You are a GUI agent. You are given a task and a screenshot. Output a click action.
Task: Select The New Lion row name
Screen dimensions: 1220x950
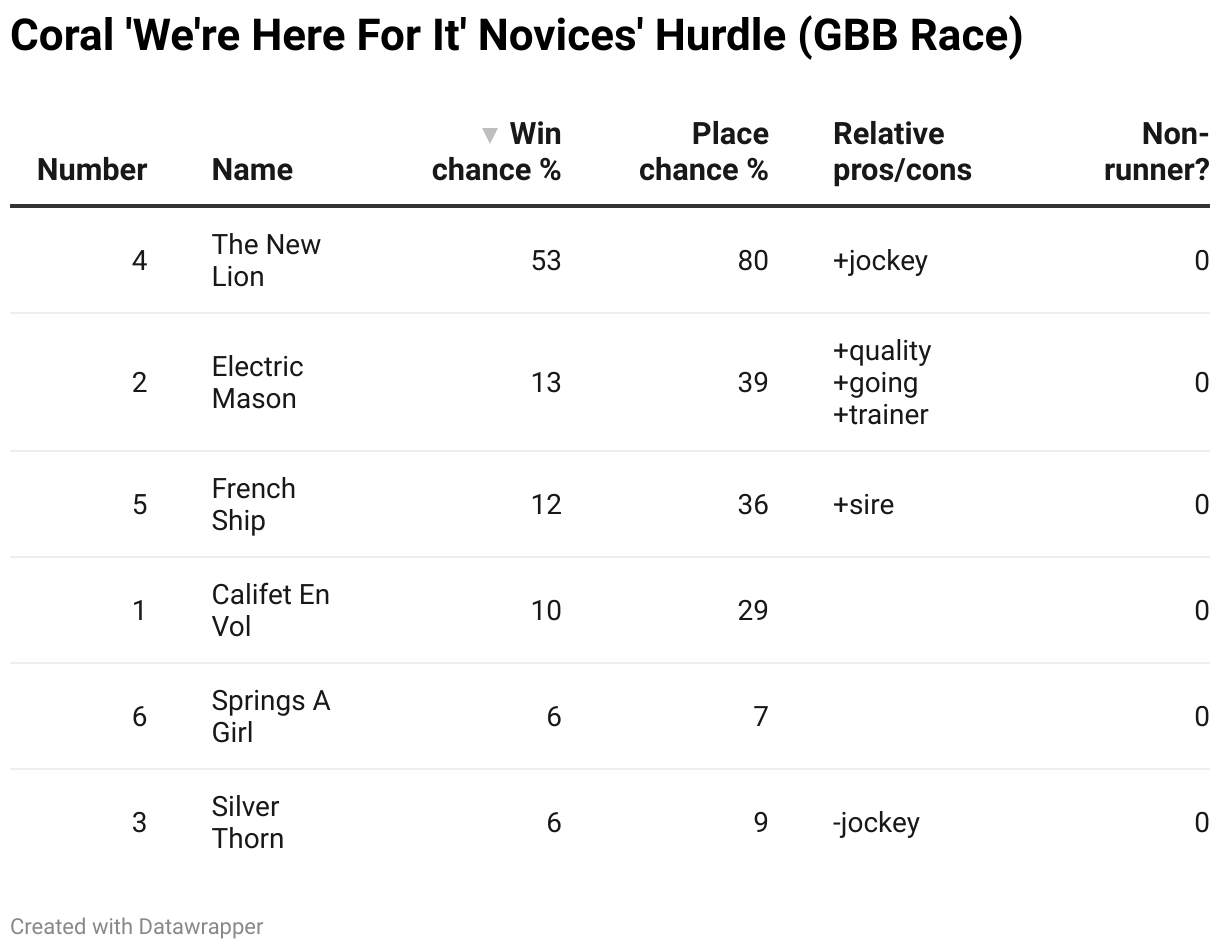266,260
